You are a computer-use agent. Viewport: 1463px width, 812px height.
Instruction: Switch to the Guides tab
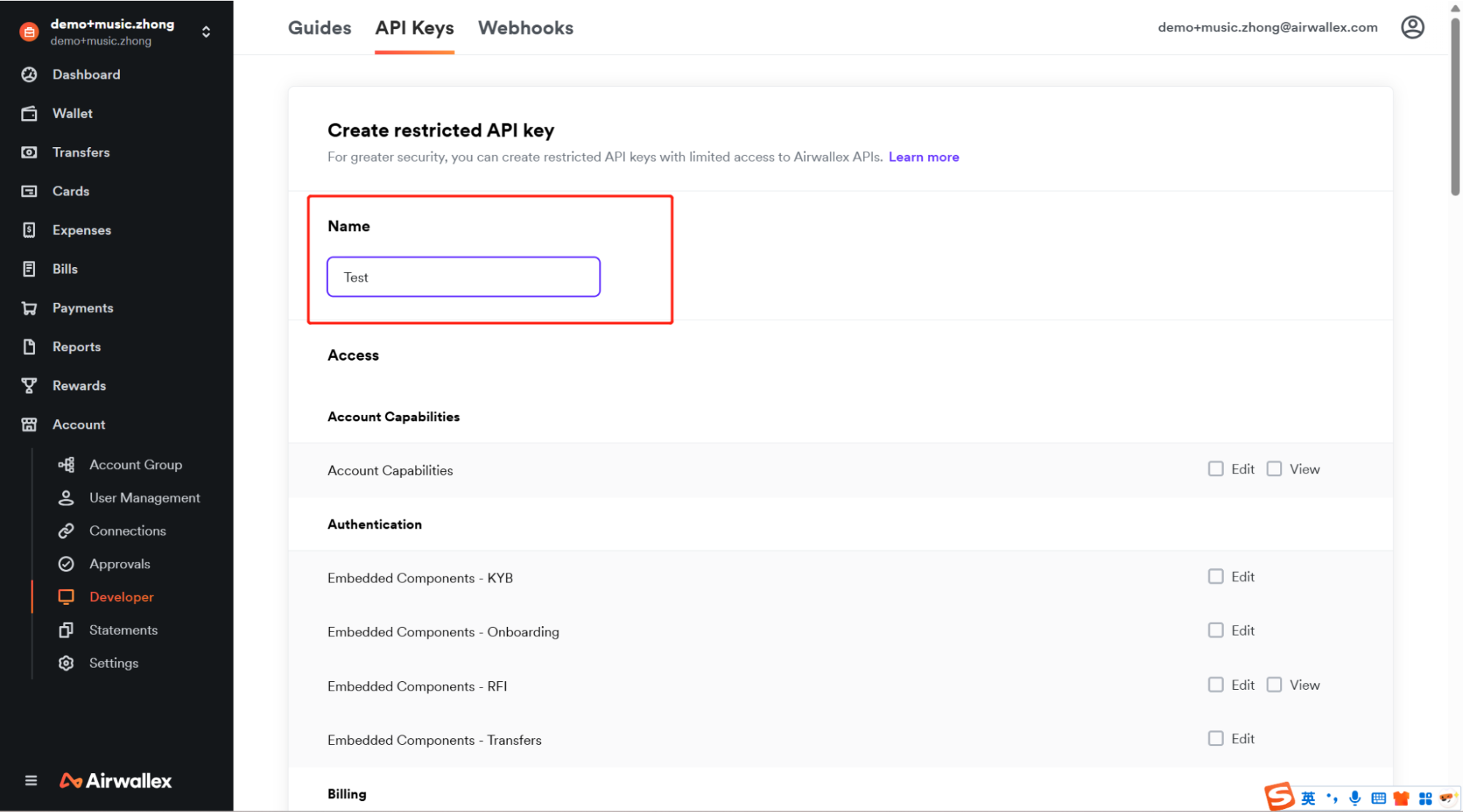tap(320, 28)
